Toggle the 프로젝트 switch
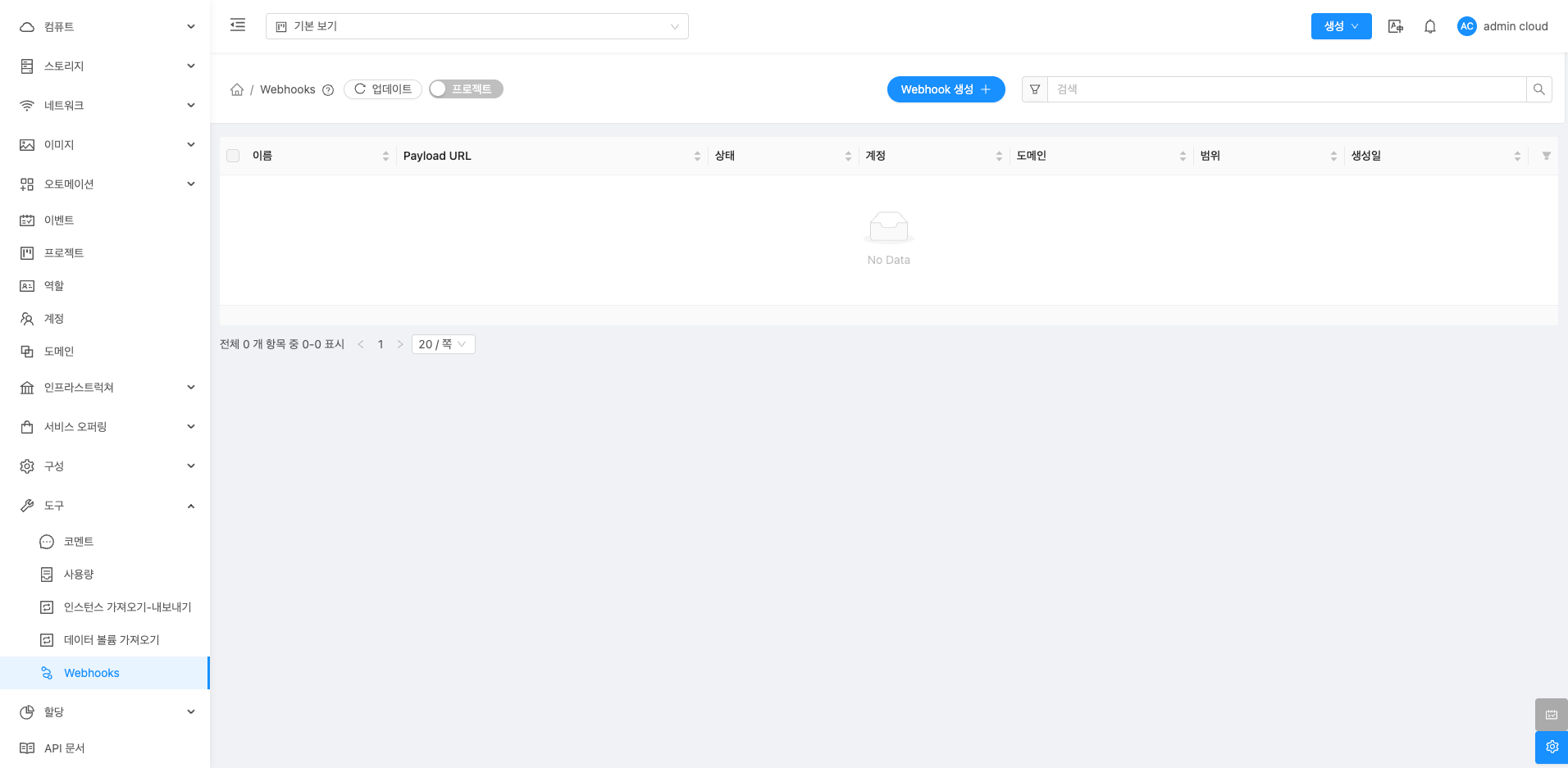1568x768 pixels. [466, 89]
